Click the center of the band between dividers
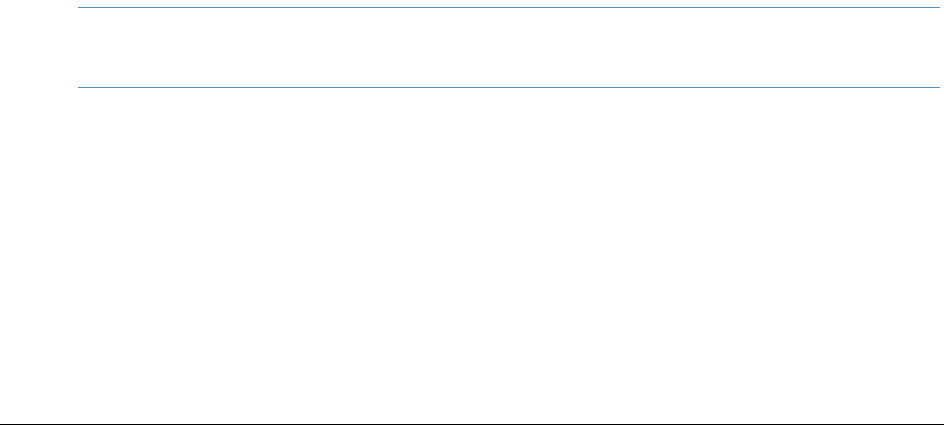 coord(510,47)
